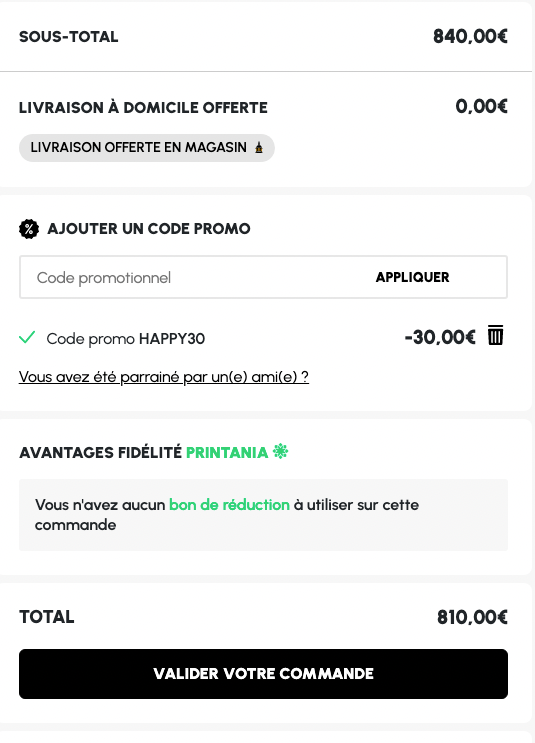This screenshot has height=743, width=535.
Task: Click the Livraison à domicile offerte label
Action: pos(143,108)
